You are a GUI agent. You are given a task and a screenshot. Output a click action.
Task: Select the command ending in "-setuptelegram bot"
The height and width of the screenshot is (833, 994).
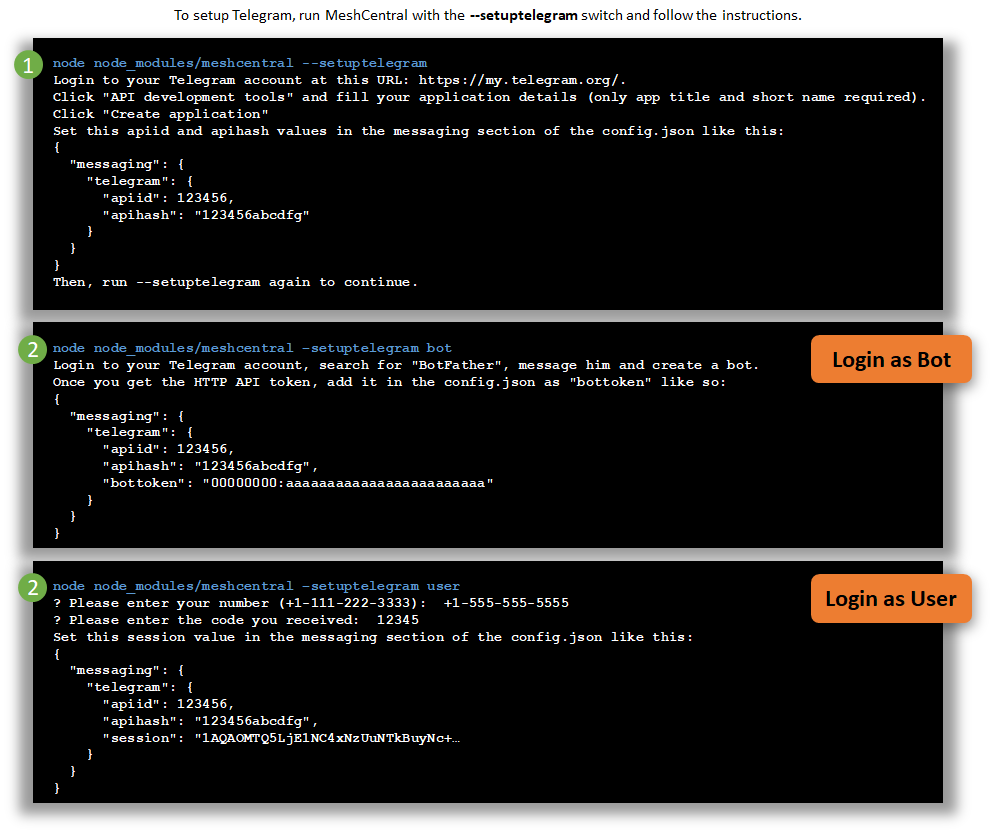tap(252, 348)
